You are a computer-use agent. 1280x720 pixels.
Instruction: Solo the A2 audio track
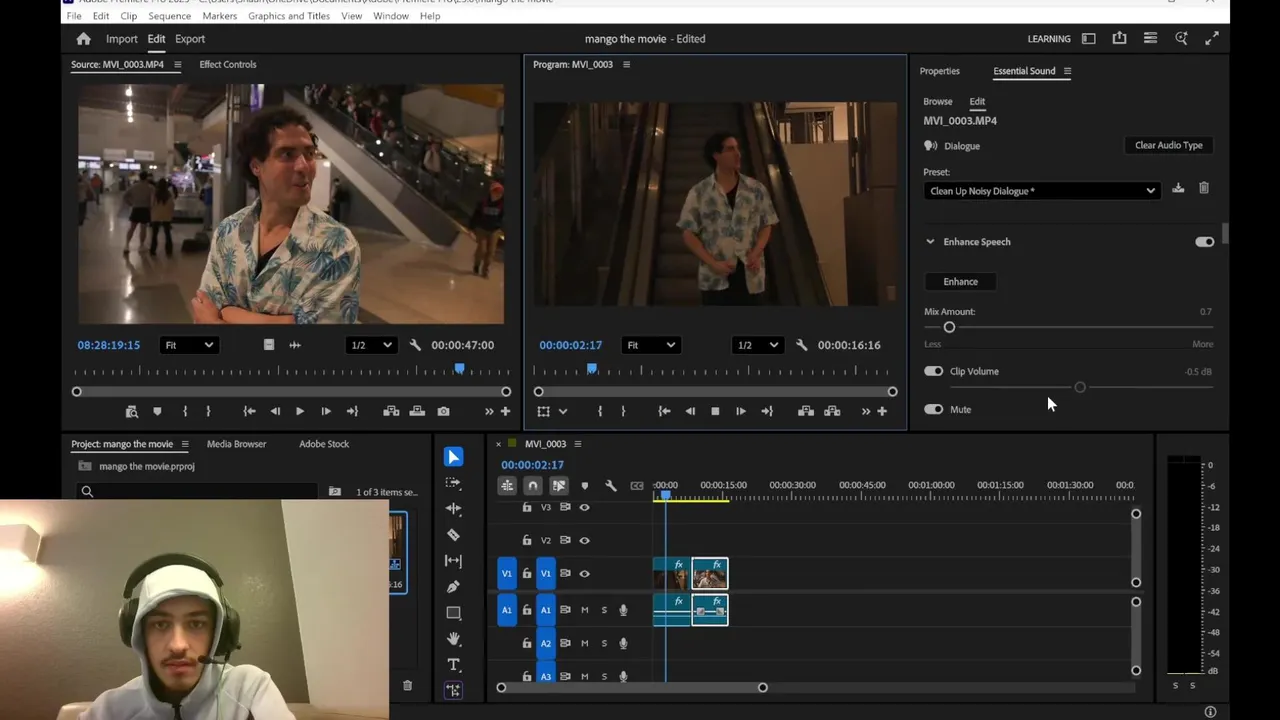tap(604, 643)
